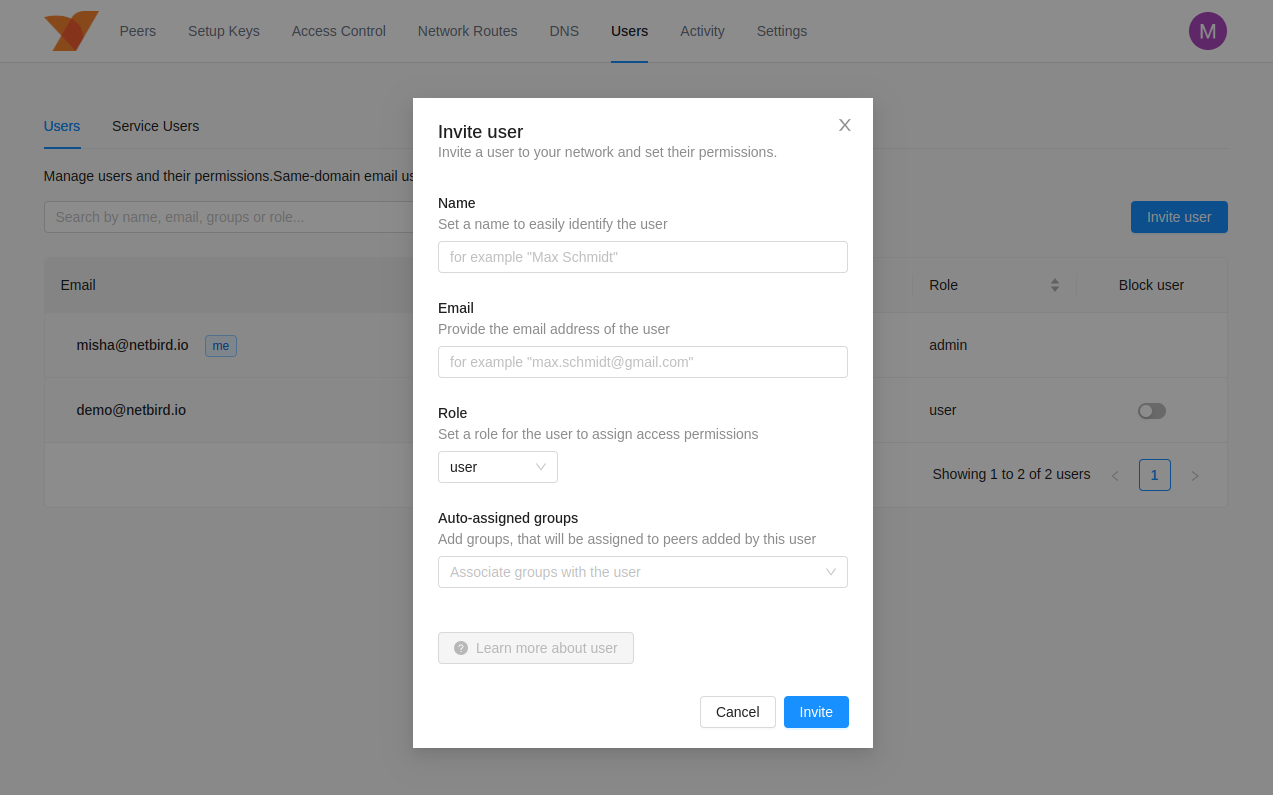The image size is (1273, 795).
Task: Click the NetBird logo icon
Action: [x=71, y=31]
